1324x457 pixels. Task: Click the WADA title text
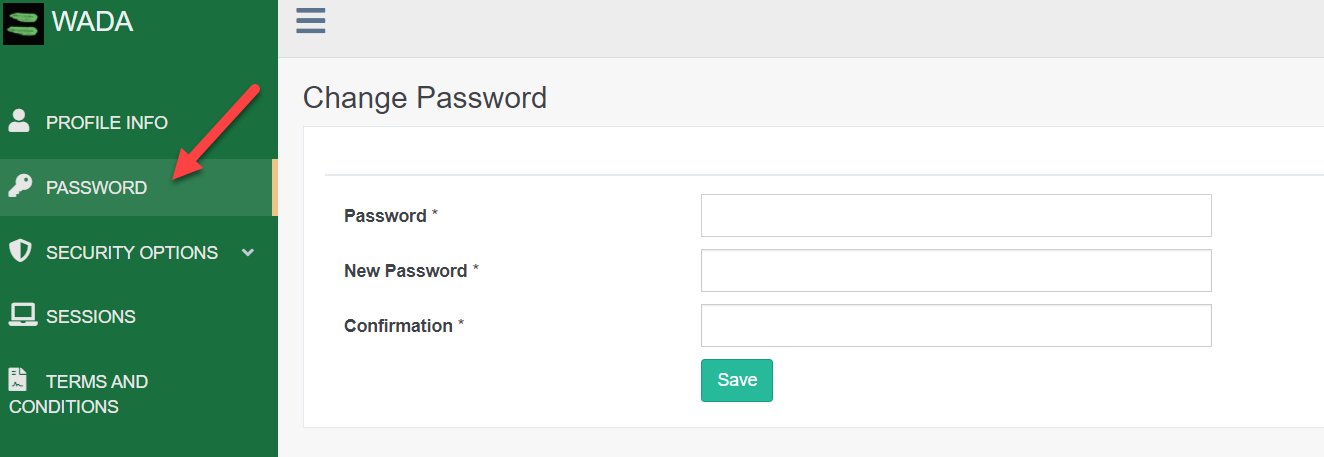tap(92, 21)
